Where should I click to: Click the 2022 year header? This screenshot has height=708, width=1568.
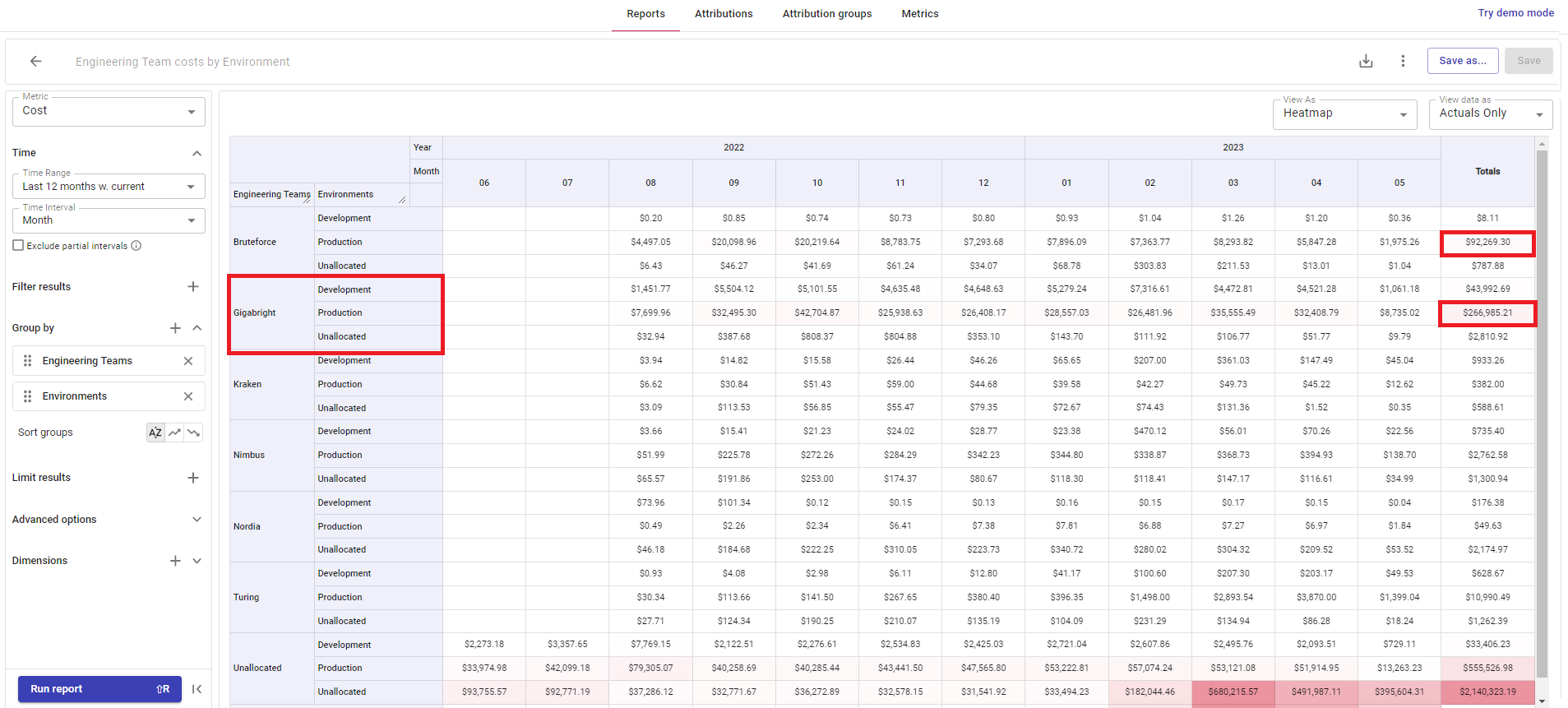coord(733,148)
